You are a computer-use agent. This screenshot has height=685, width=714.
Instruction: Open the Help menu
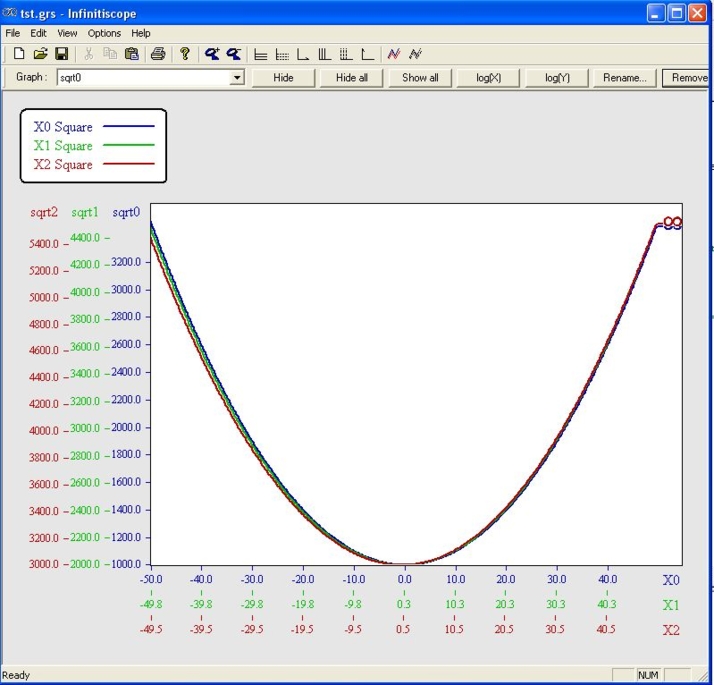tap(141, 33)
